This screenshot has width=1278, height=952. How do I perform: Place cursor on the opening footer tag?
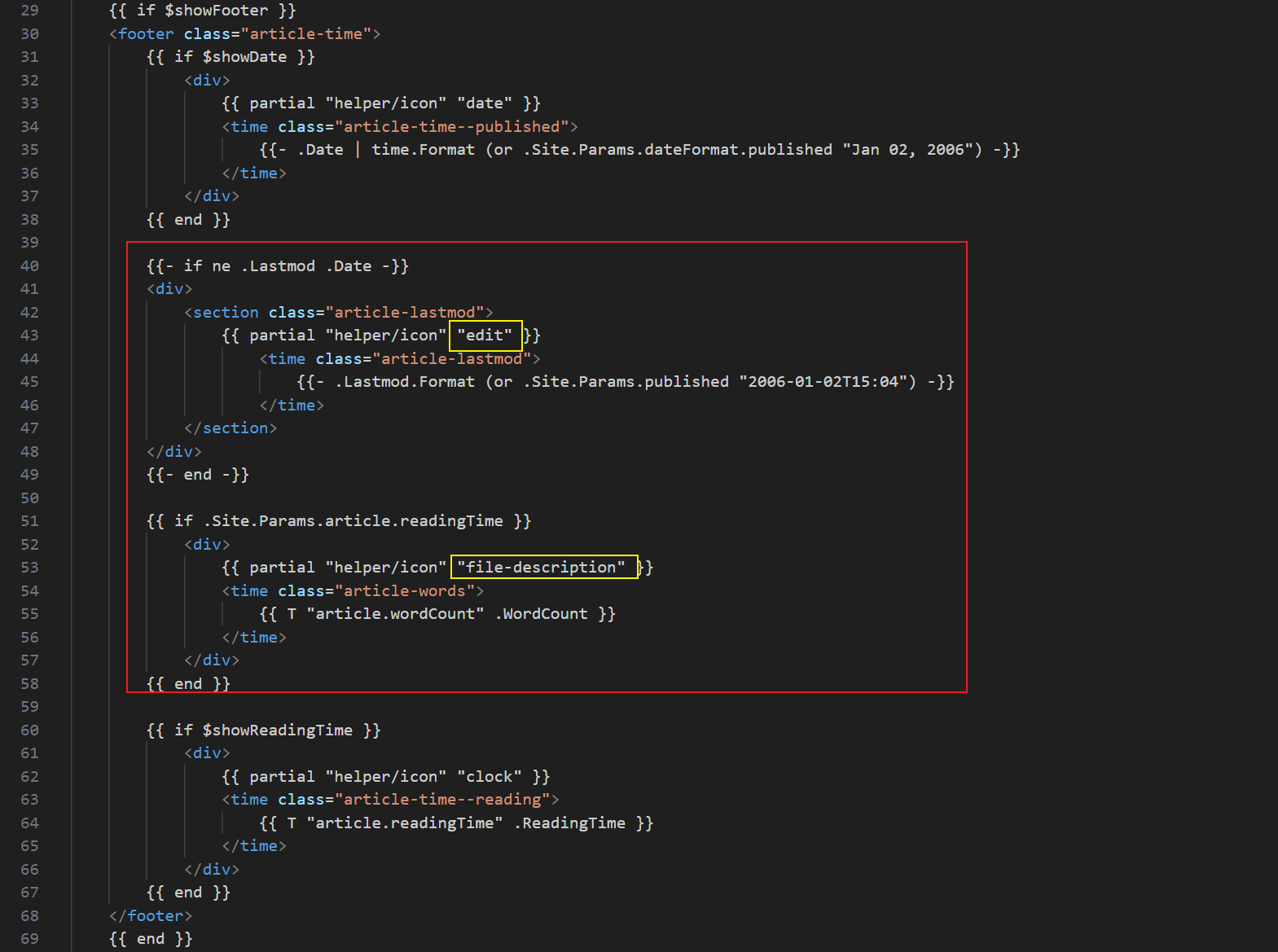pyautogui.click(x=146, y=34)
